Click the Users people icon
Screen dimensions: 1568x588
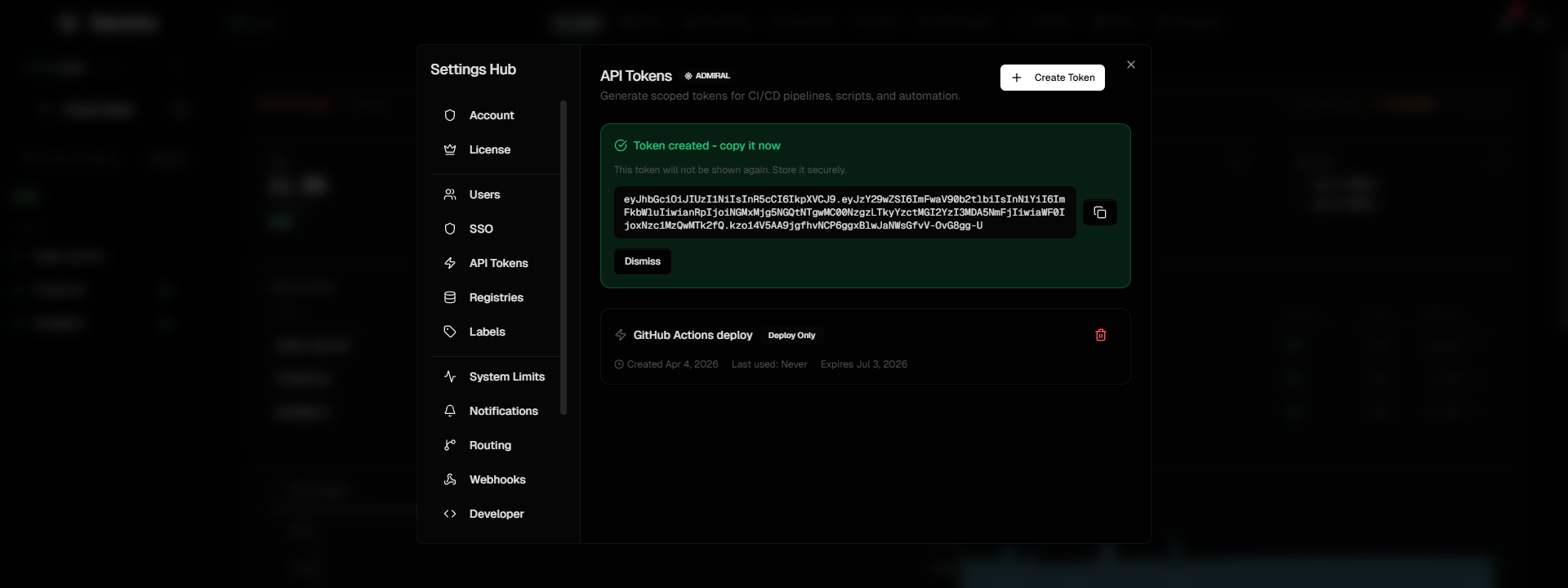[x=450, y=194]
